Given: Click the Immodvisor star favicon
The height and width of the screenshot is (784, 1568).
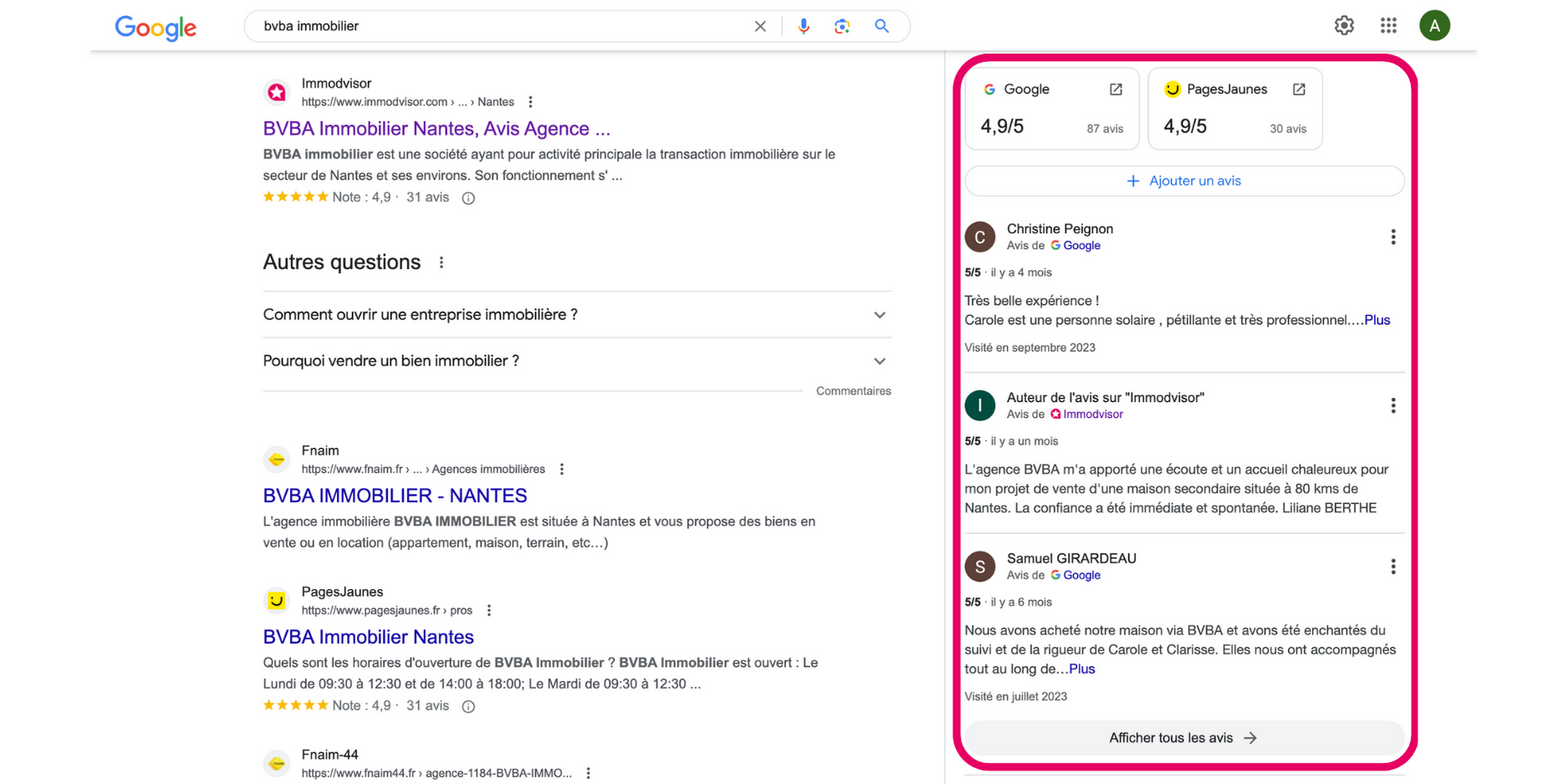Looking at the screenshot, I should click(276, 92).
